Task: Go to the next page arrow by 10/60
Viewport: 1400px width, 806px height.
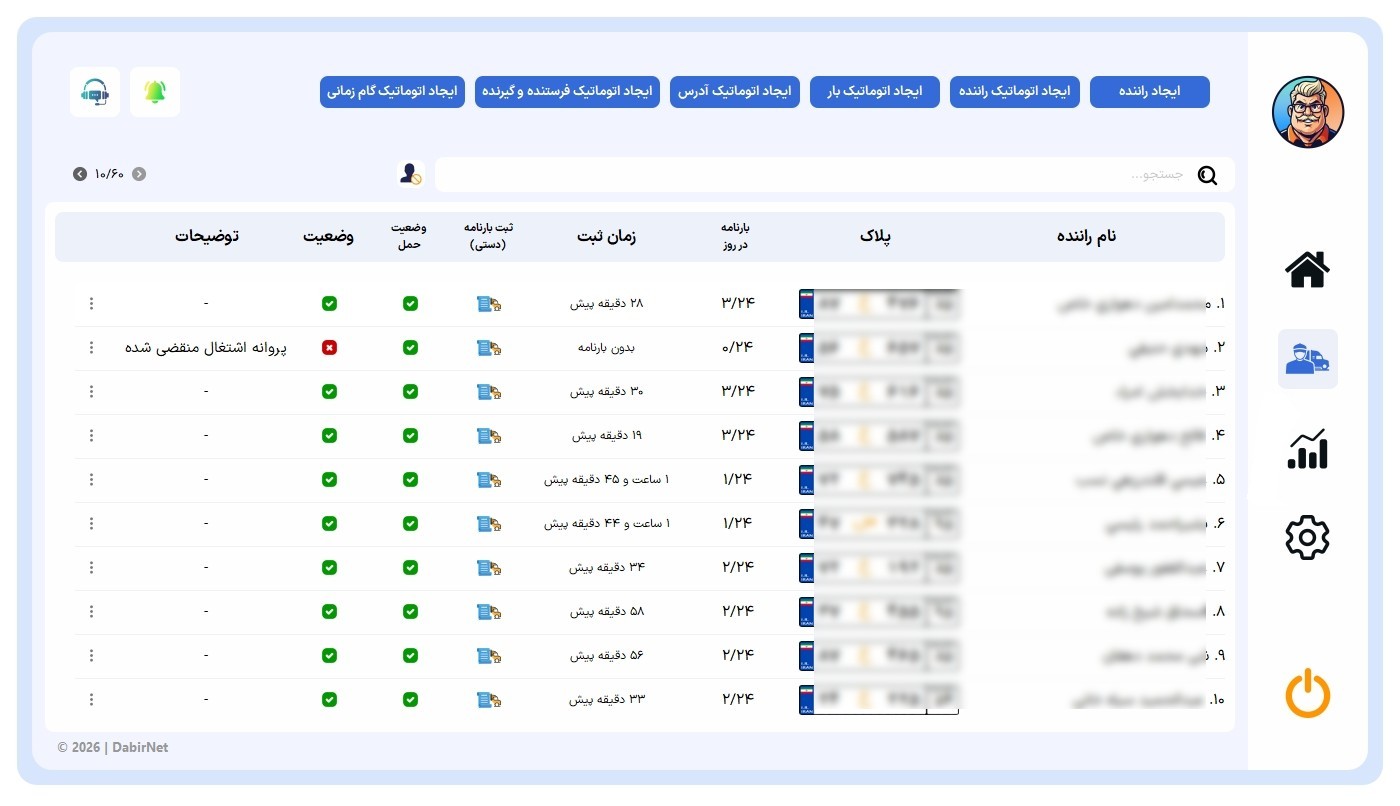Action: [x=80, y=174]
